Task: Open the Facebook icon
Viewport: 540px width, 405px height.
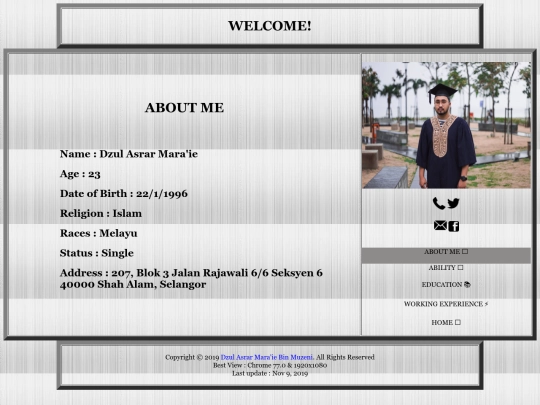Action: [x=454, y=226]
